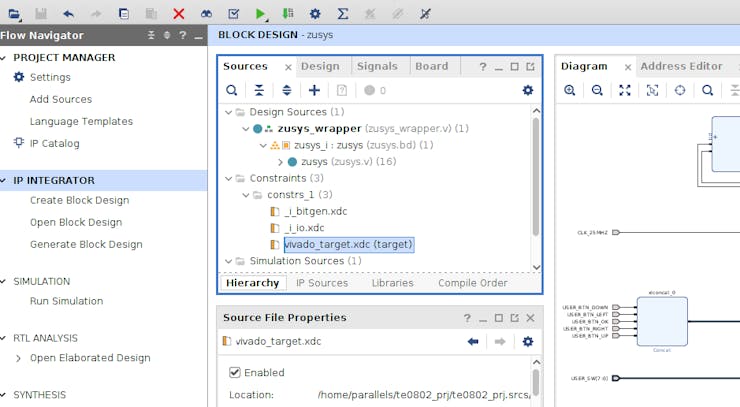Screen dimensions: 740x407
Task: Click the Concat block in the diagram
Action: 662,322
